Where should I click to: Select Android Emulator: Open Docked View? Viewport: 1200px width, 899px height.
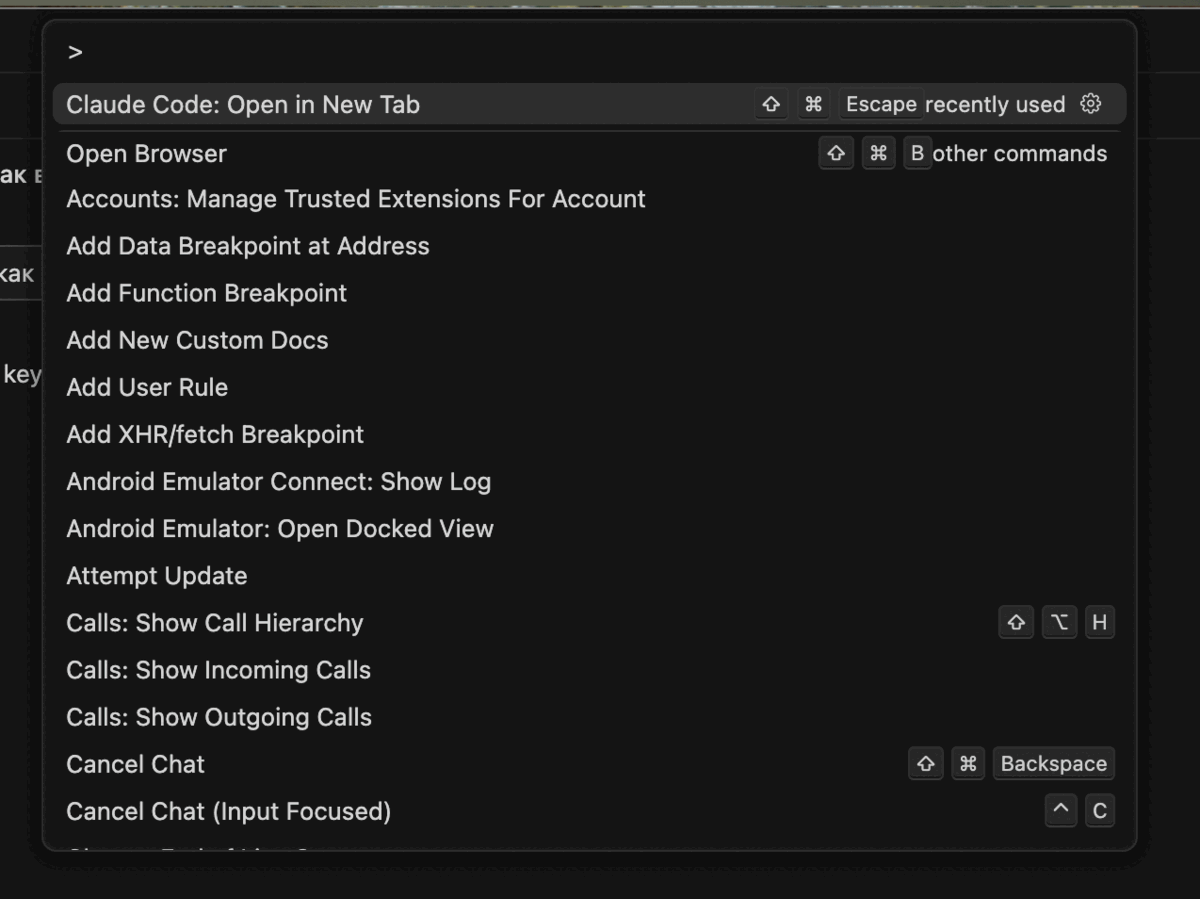[x=590, y=528]
